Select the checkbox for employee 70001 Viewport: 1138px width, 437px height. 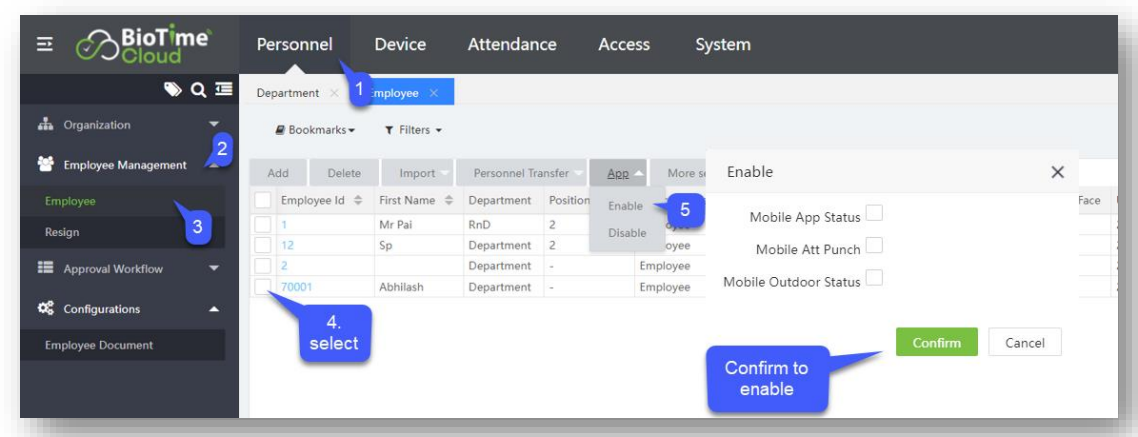(x=263, y=287)
